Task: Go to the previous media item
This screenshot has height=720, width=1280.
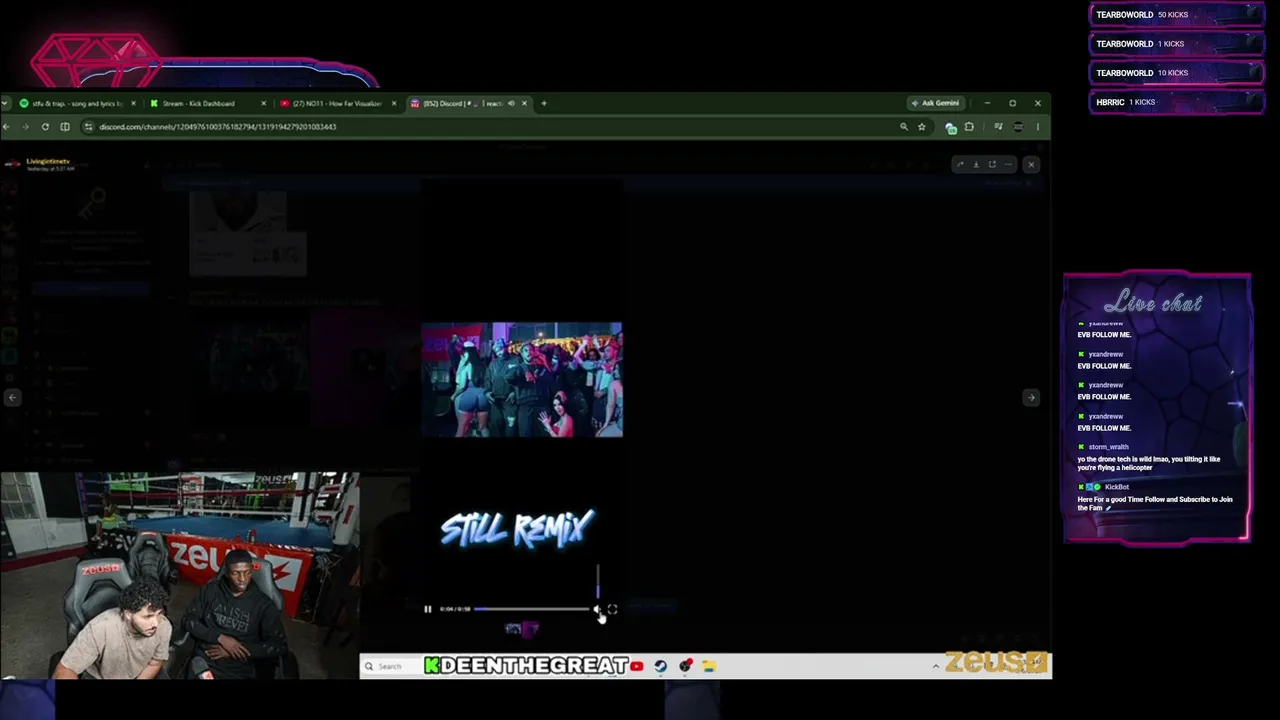Action: coord(12,398)
